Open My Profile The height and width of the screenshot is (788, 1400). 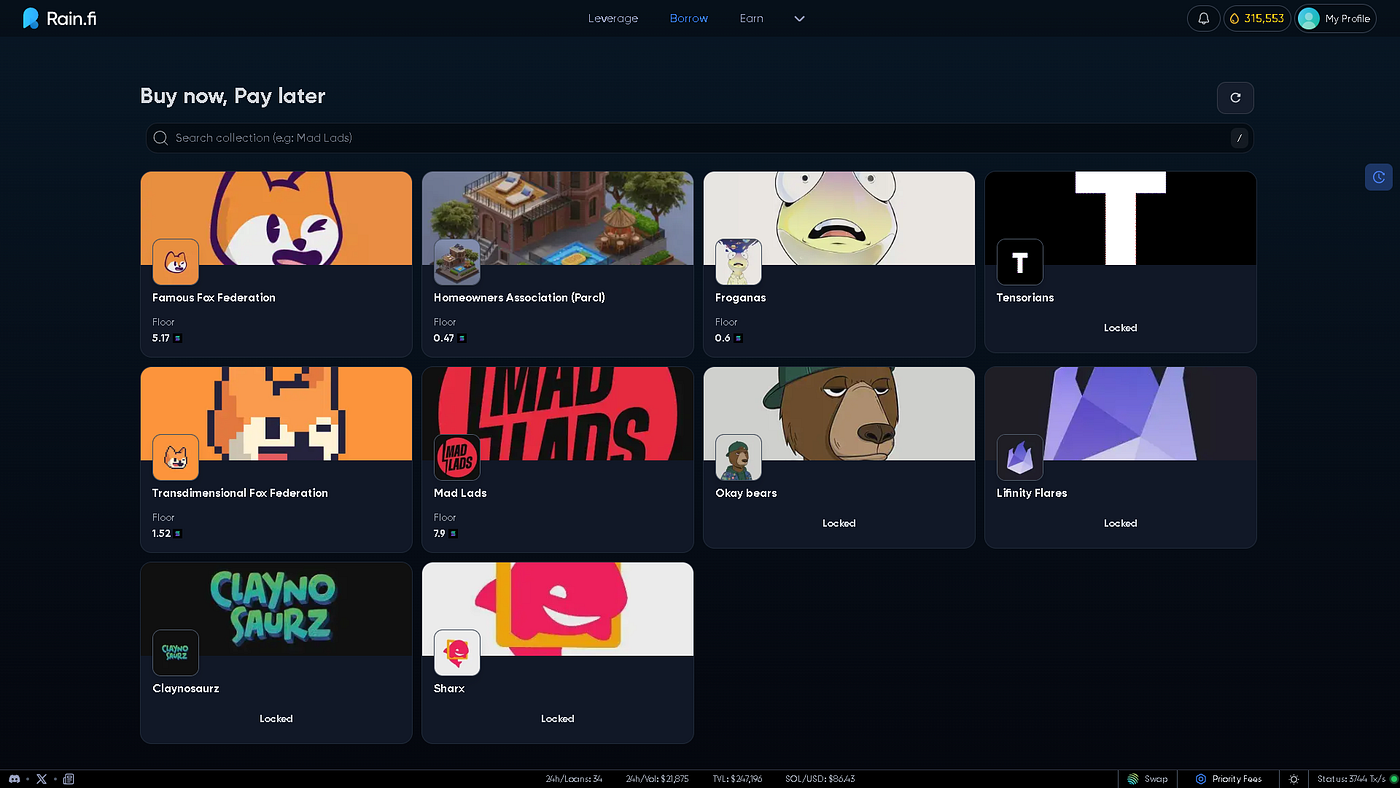1336,18
